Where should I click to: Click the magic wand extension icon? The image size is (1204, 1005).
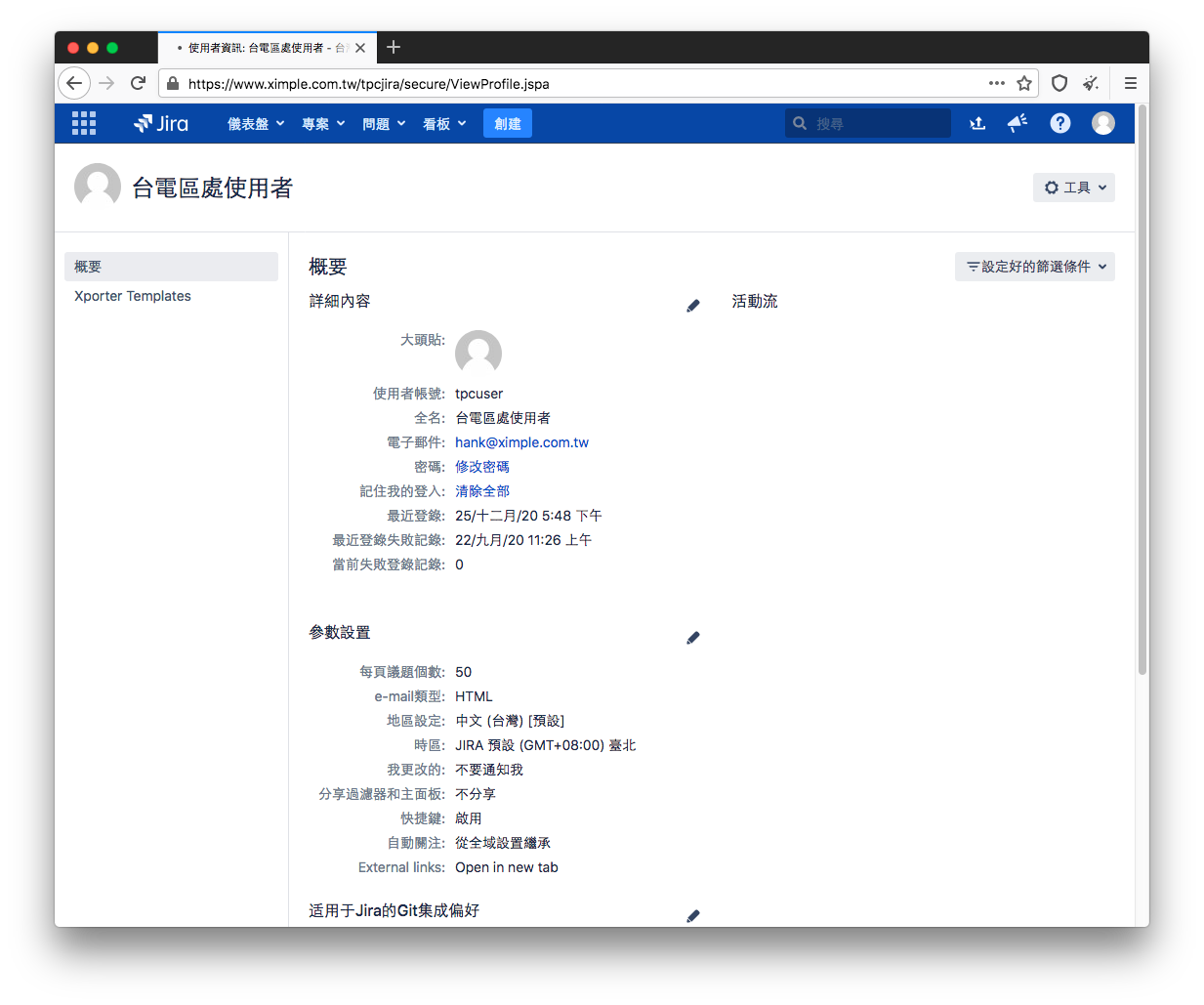(x=1091, y=83)
